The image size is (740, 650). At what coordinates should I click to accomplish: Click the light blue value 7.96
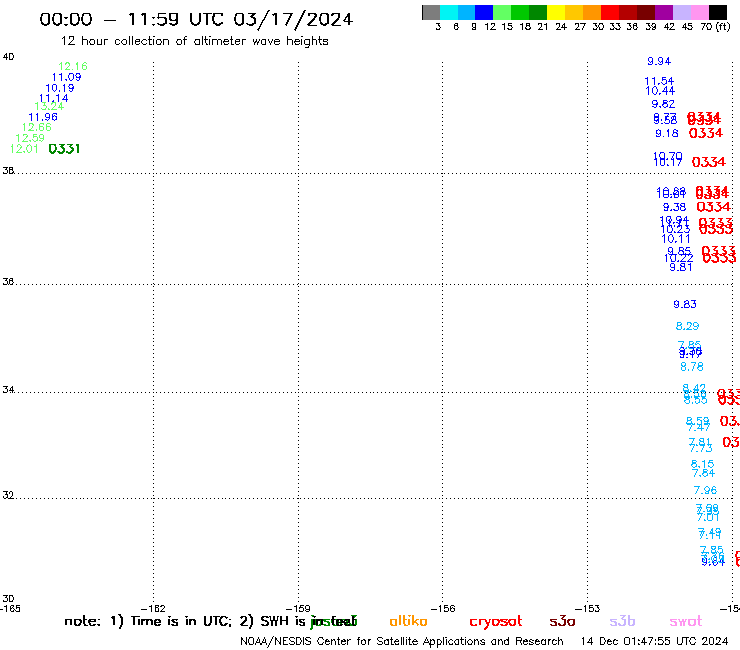[706, 490]
